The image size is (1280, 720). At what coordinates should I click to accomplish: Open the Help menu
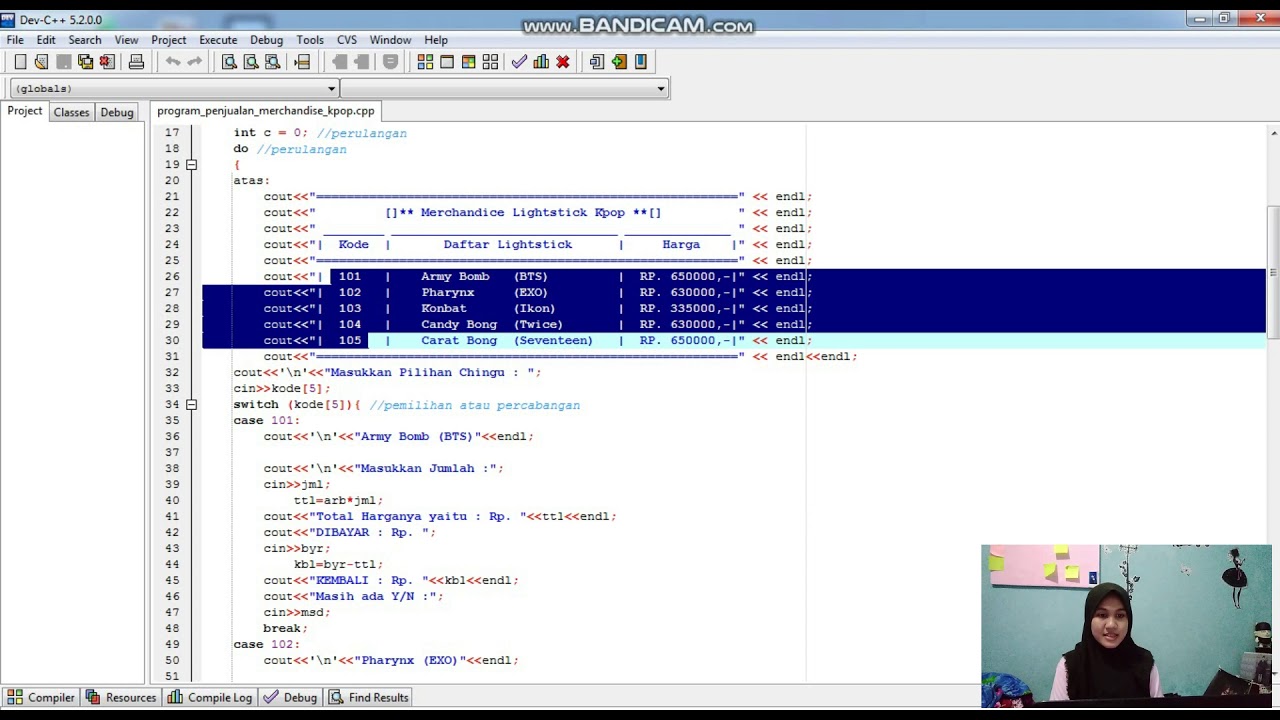[x=436, y=40]
